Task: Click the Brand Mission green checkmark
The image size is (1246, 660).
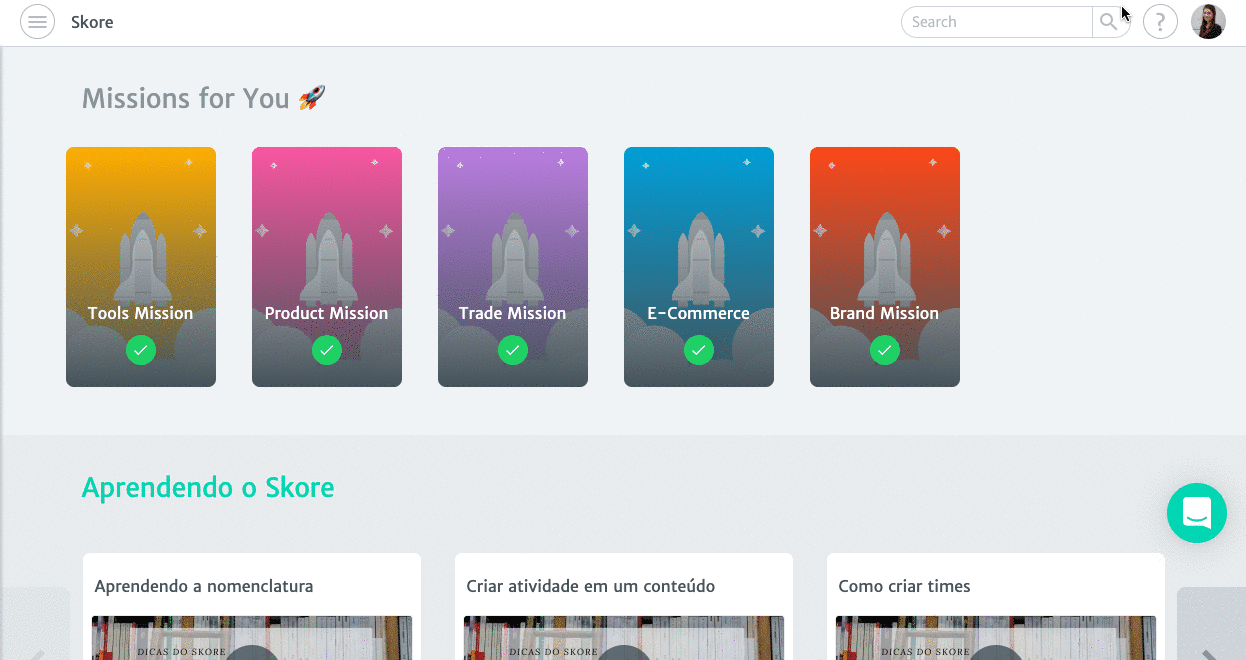Action: (x=885, y=350)
